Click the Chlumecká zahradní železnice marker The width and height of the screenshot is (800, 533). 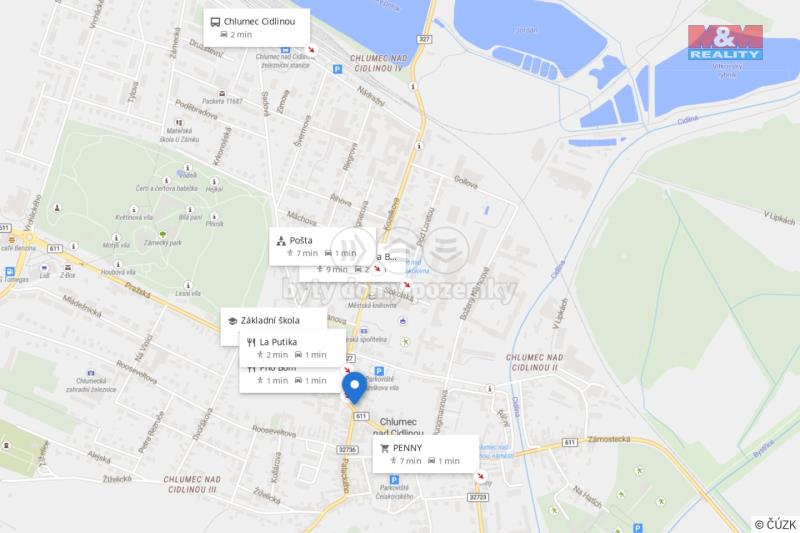click(91, 373)
